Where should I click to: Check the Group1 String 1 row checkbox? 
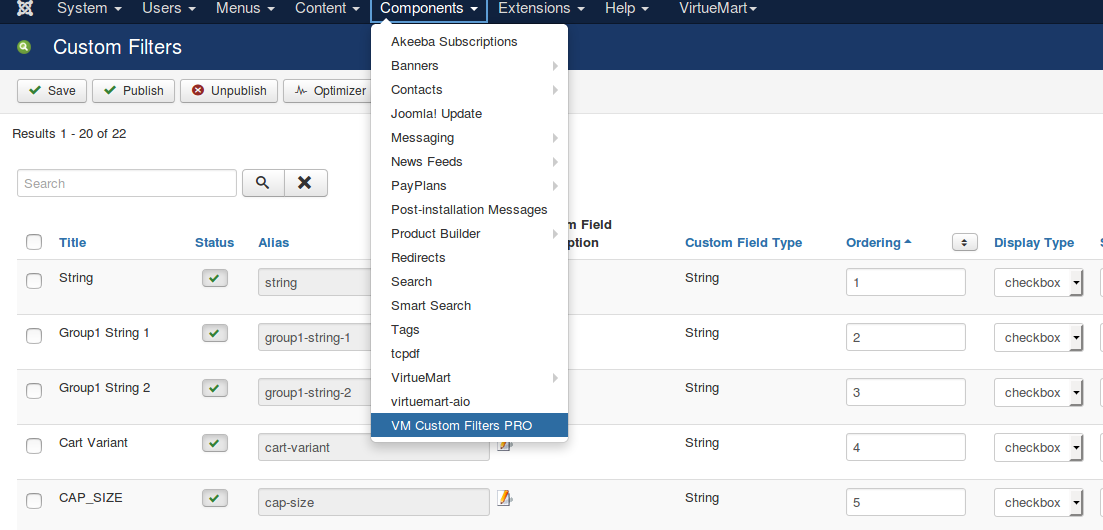[x=34, y=336]
